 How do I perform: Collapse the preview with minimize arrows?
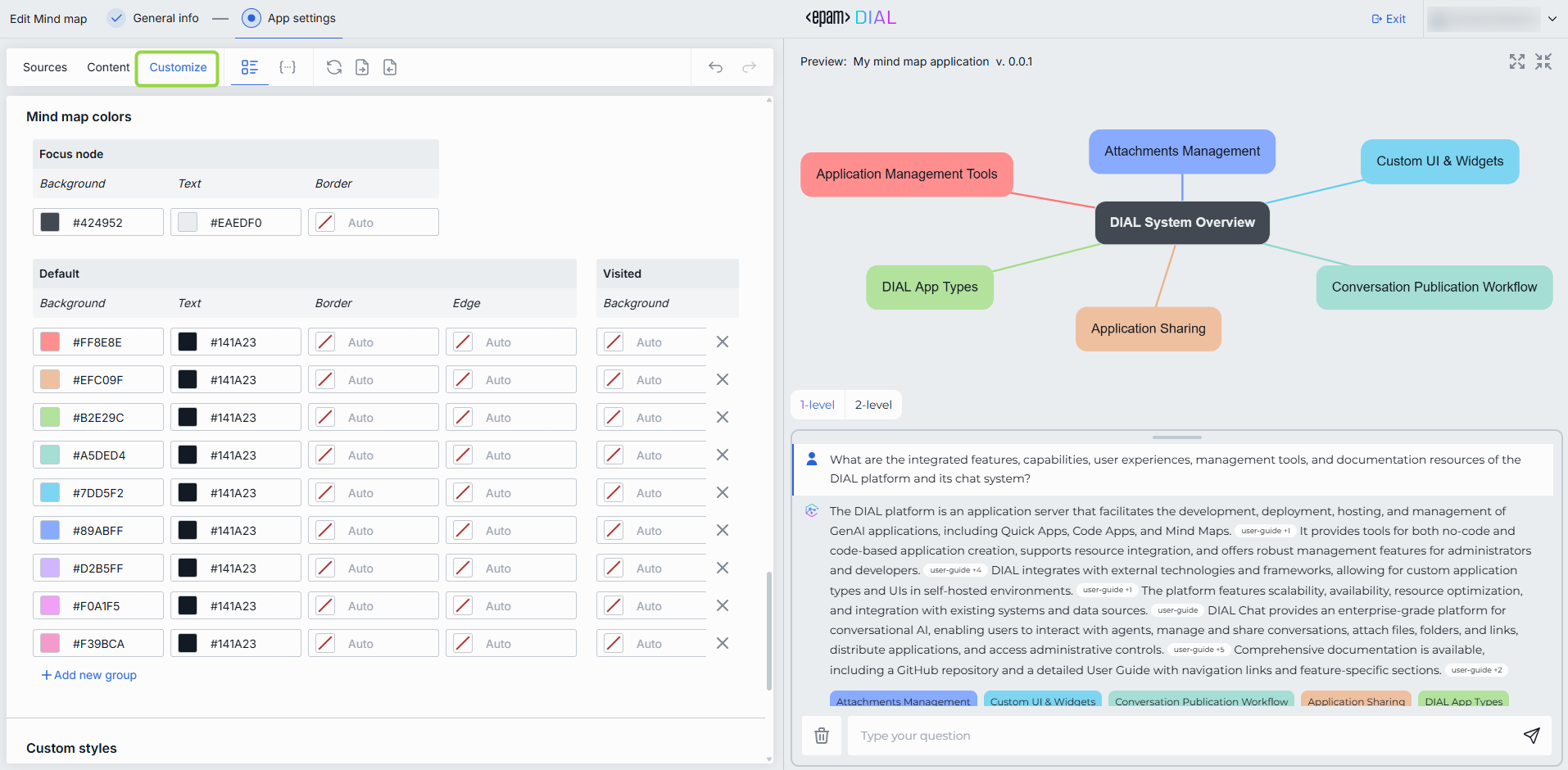[1543, 61]
